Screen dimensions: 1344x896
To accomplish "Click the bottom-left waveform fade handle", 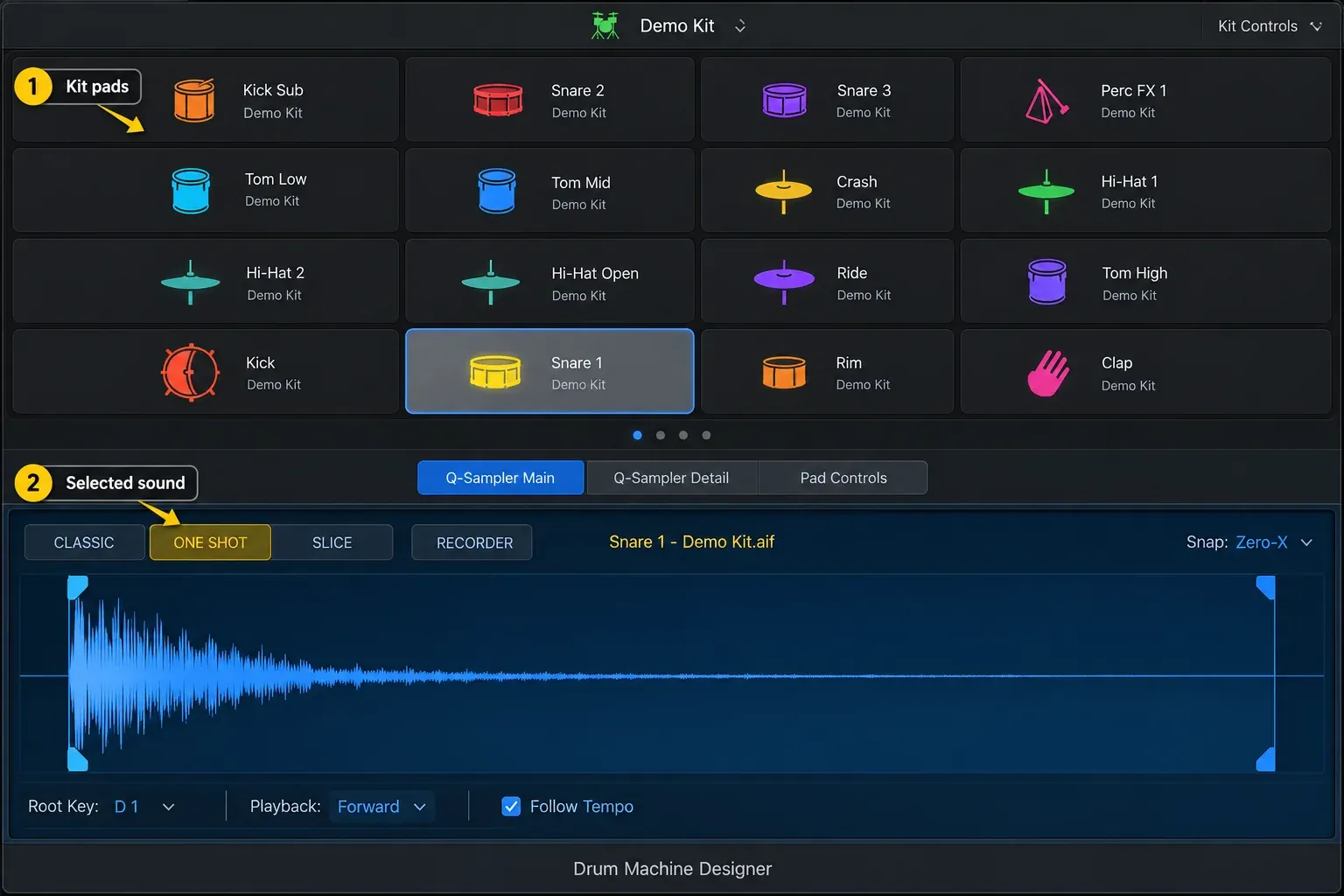I will (x=77, y=759).
